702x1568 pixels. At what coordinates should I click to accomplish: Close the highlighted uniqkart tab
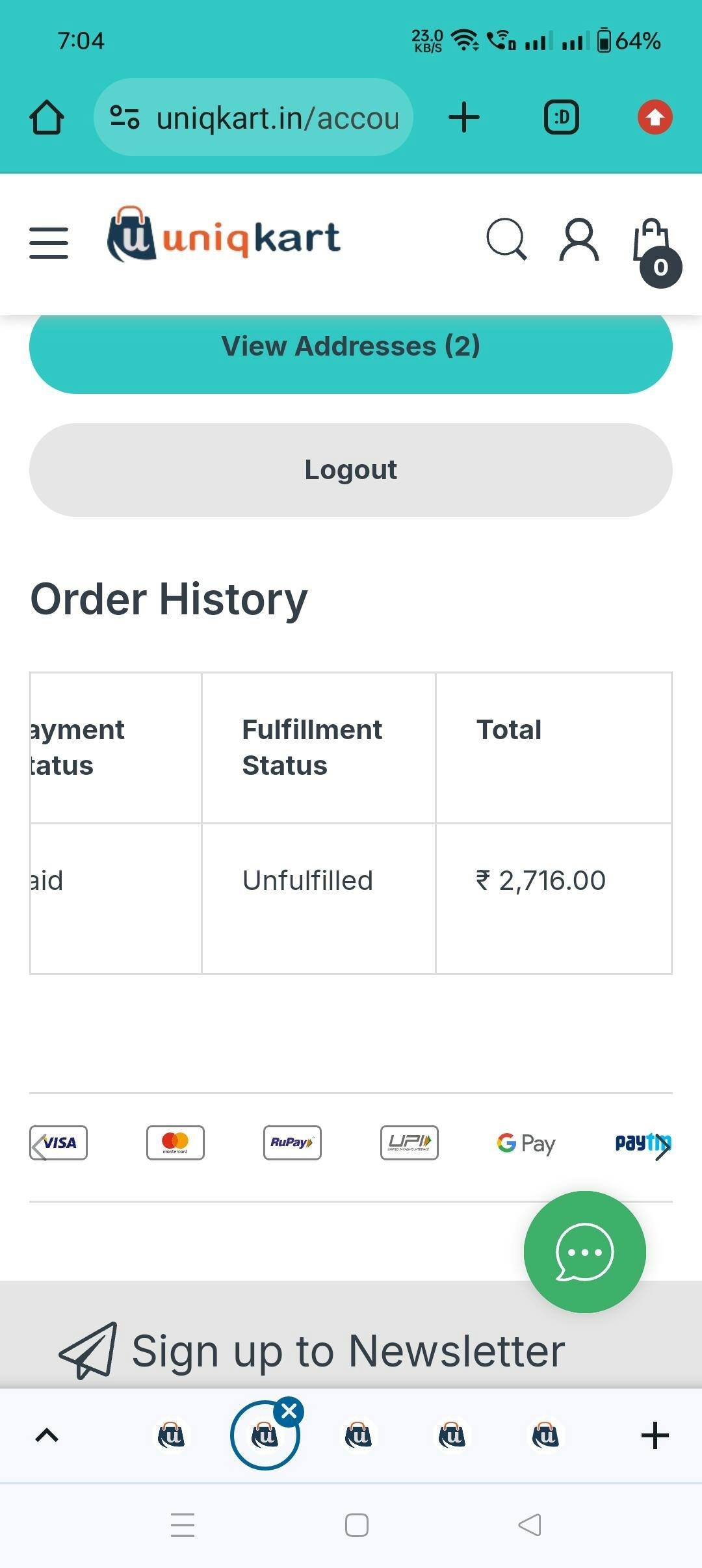pos(289,1411)
